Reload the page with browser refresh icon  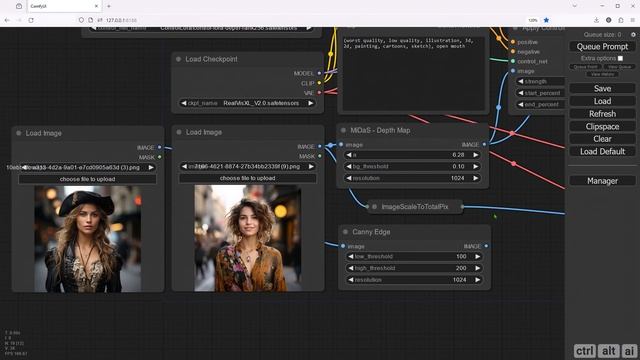(31, 20)
